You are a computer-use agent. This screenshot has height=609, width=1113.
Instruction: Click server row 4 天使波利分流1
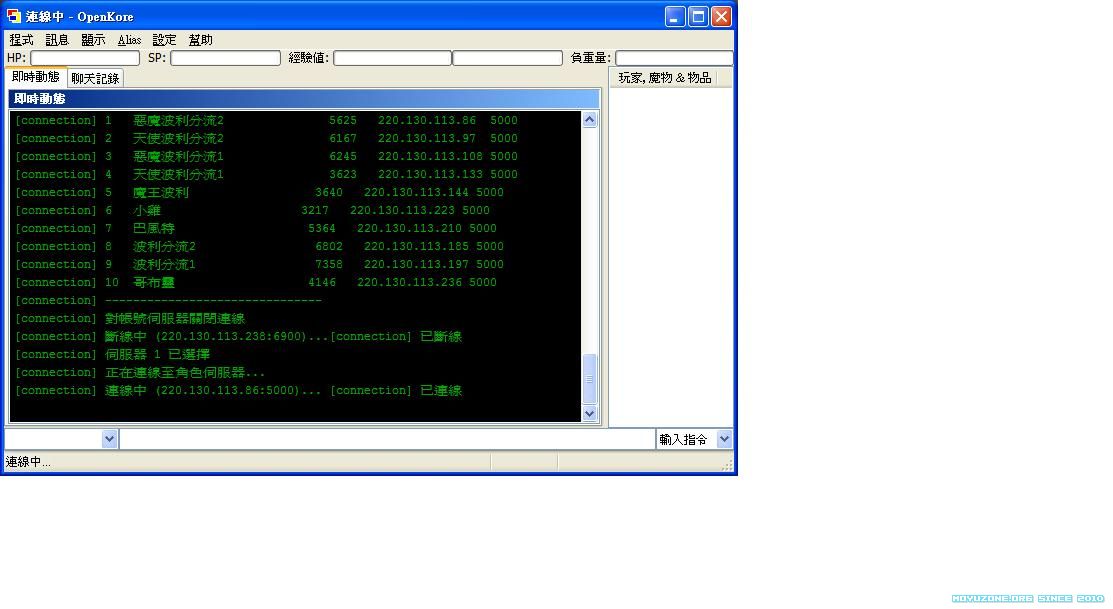pyautogui.click(x=266, y=175)
